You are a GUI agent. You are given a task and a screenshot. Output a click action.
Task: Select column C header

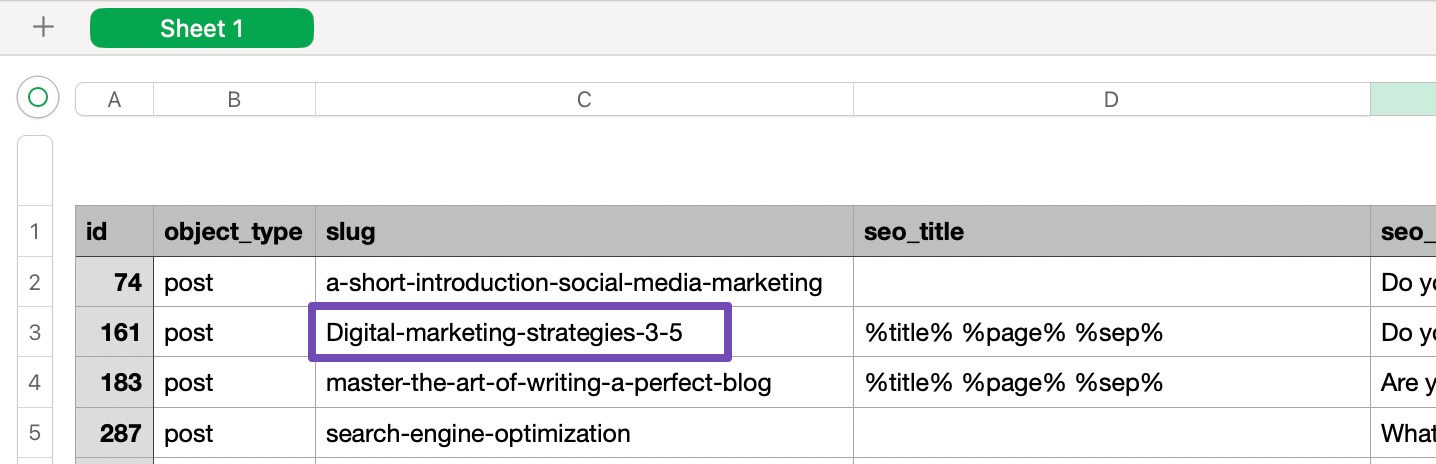(x=584, y=99)
